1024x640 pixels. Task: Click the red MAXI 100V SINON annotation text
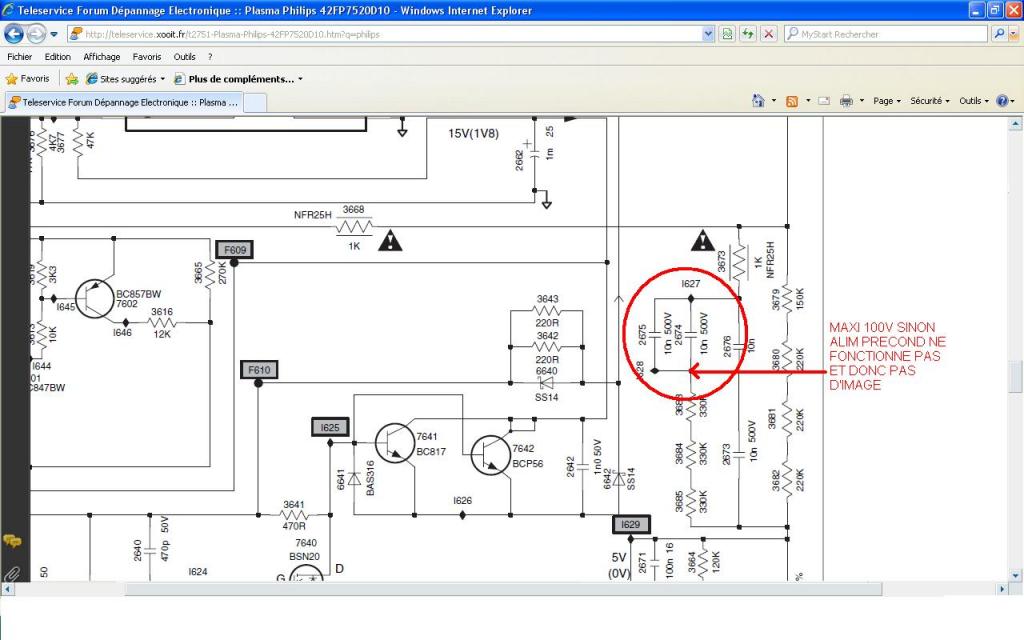[888, 356]
